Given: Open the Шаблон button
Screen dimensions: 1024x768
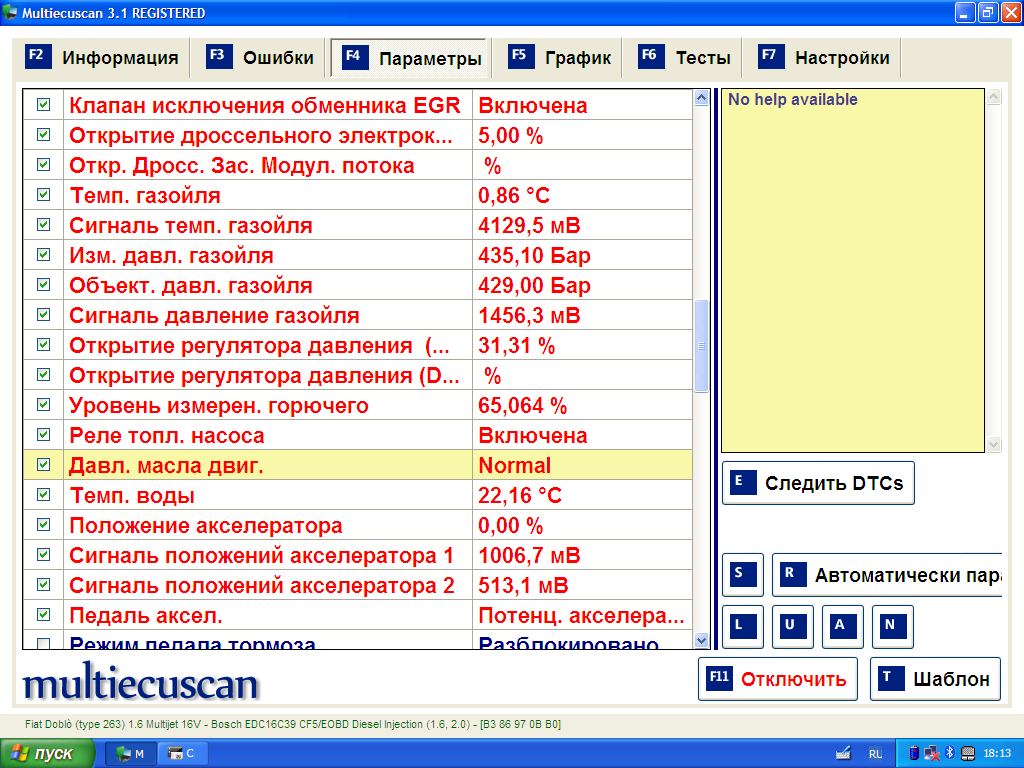Looking at the screenshot, I should click(935, 679).
